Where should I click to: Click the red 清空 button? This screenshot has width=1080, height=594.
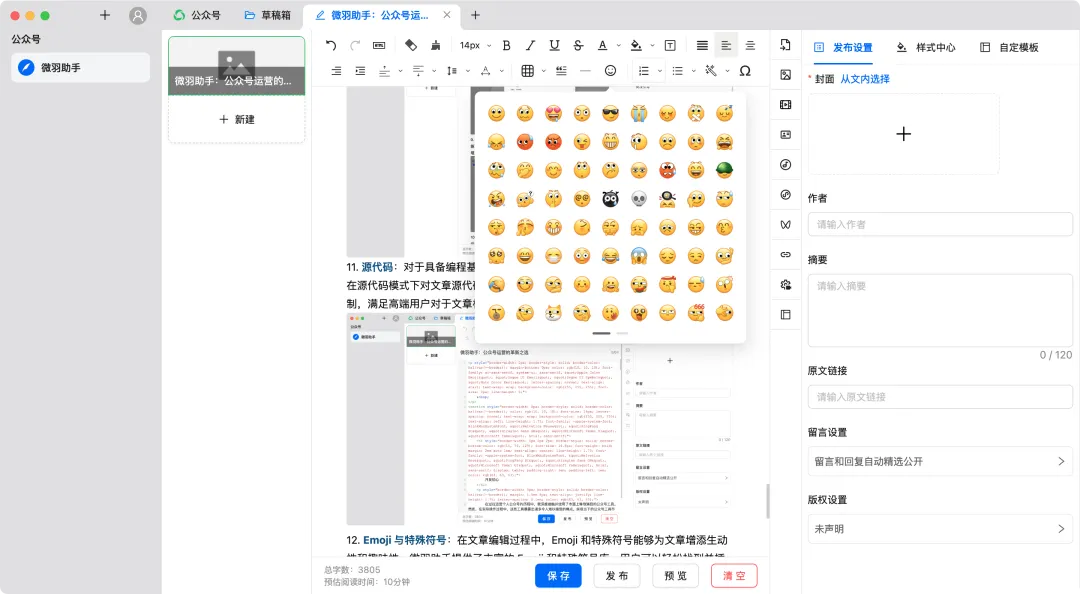pyautogui.click(x=734, y=575)
